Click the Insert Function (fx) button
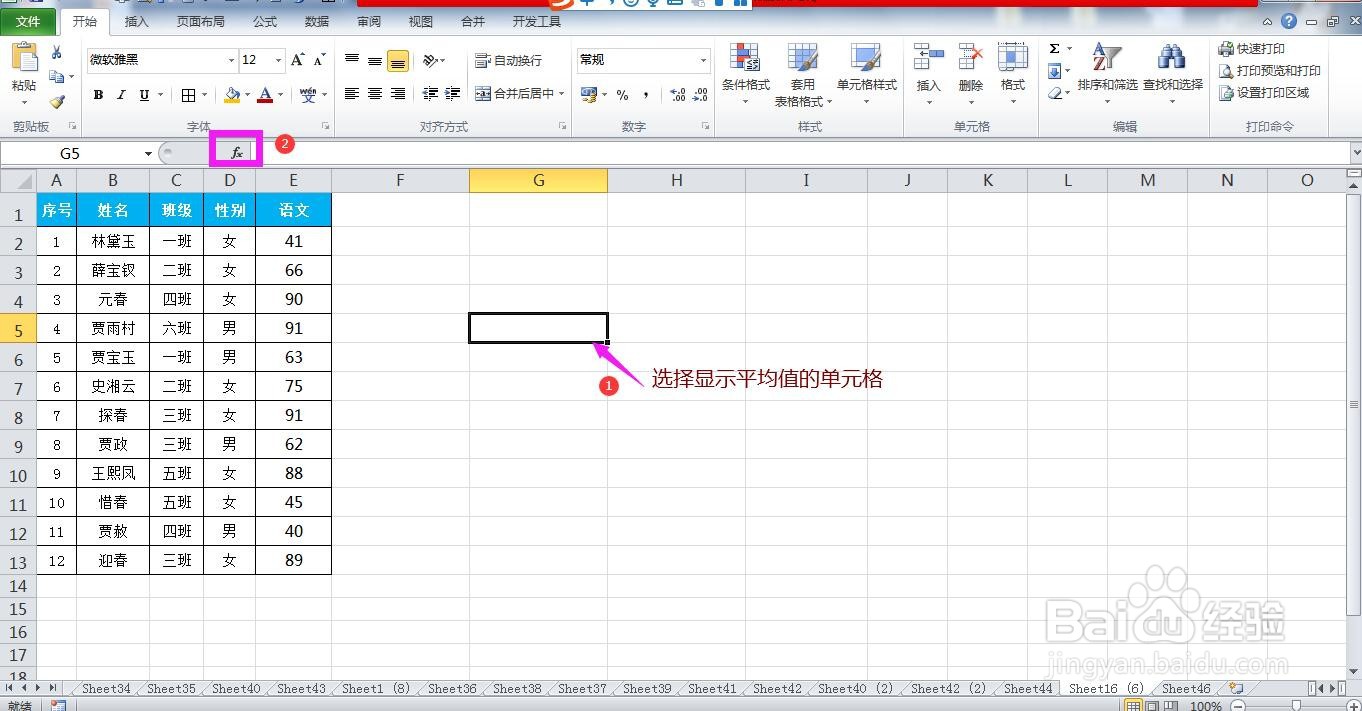The height and width of the screenshot is (711, 1362). [236, 152]
